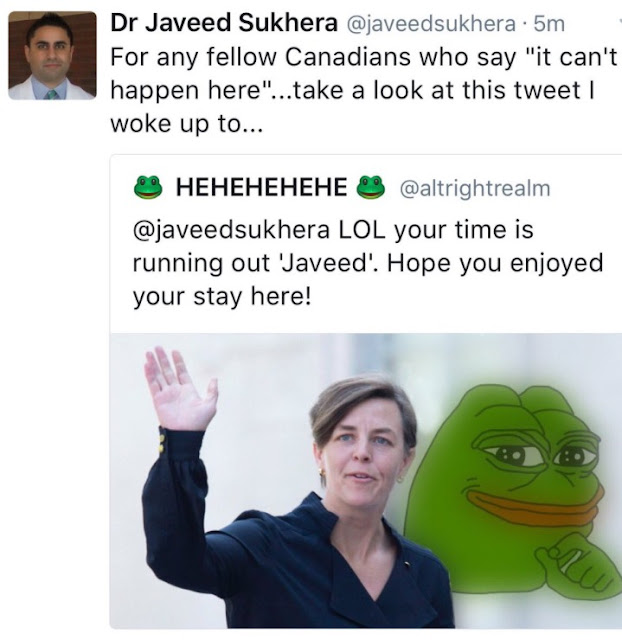Open the Dr Javeed Sukhera display name
This screenshot has height=640, width=622.
point(224,23)
